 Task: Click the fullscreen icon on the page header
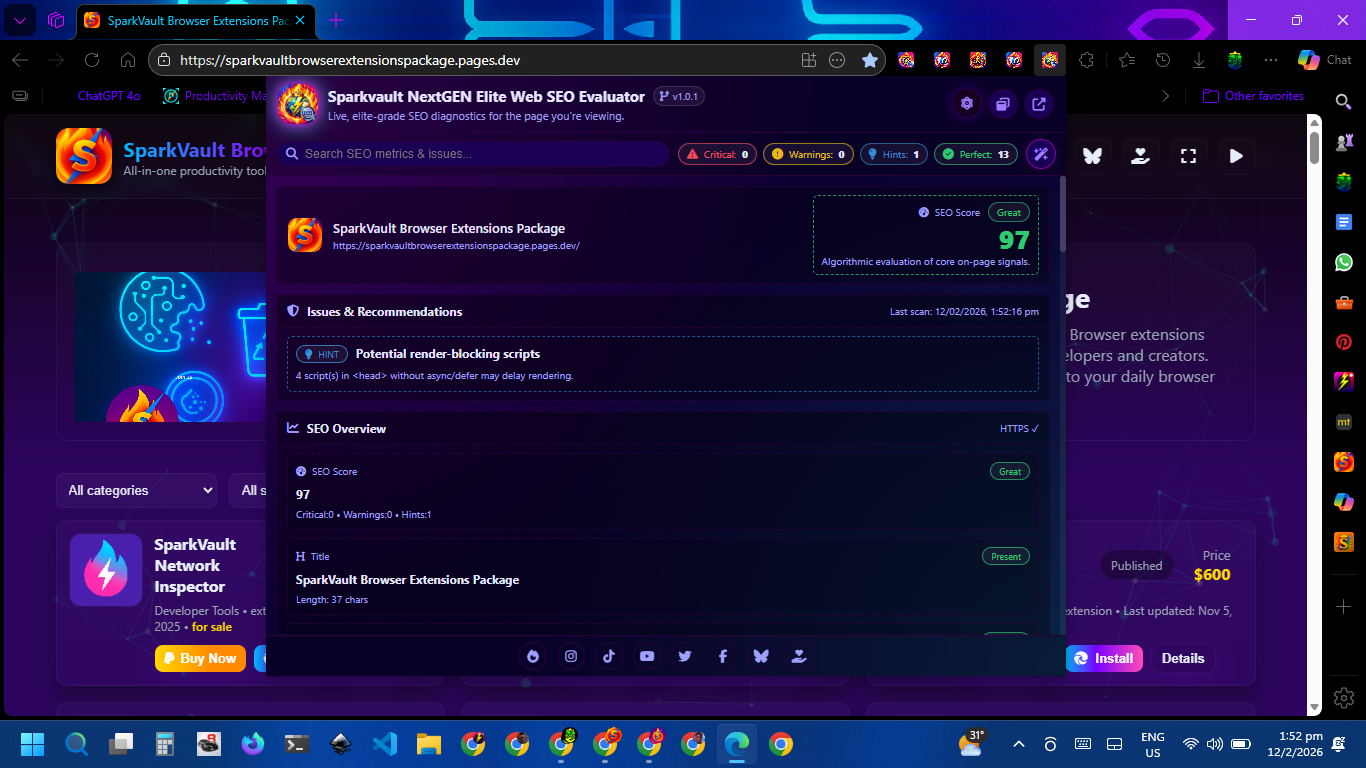tap(1188, 156)
